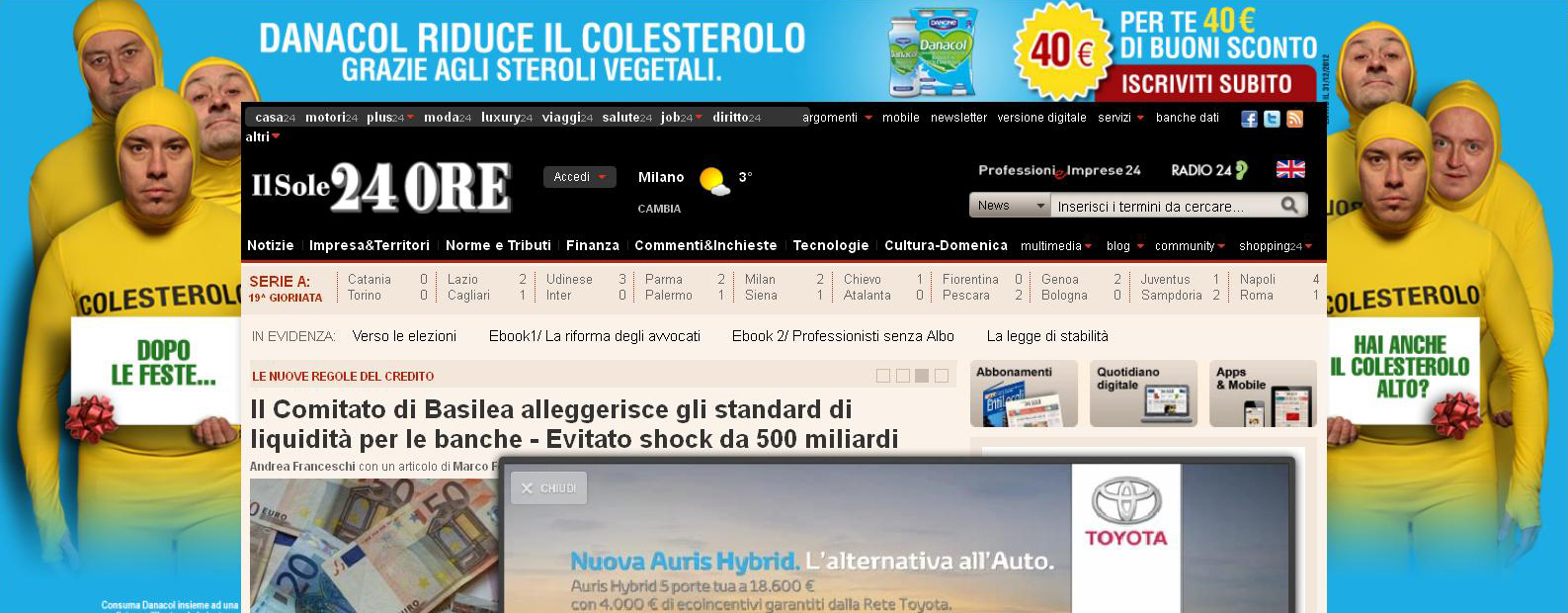Click the Toyota logo in the ad
The image size is (1568, 613).
point(1126,512)
